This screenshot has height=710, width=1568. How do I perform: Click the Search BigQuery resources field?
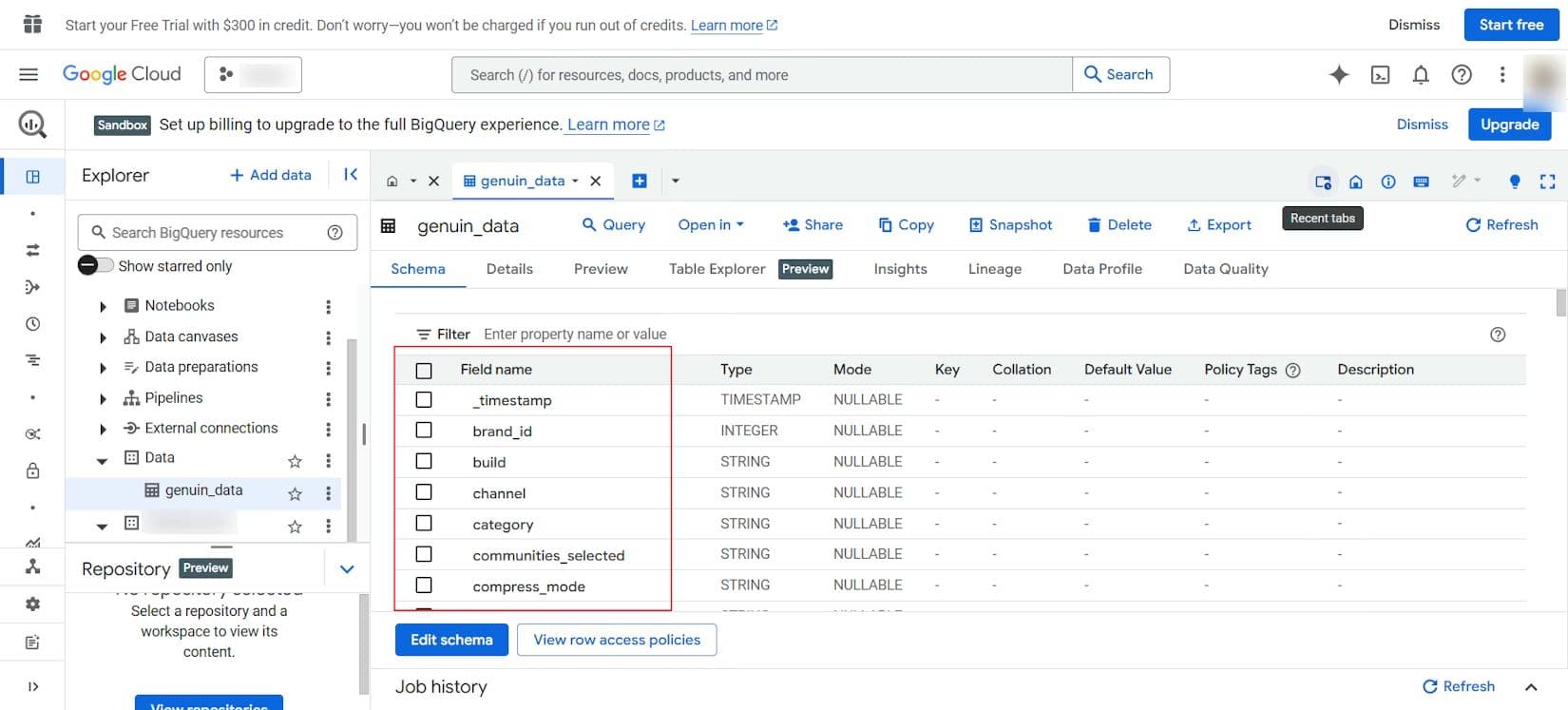tap(218, 232)
